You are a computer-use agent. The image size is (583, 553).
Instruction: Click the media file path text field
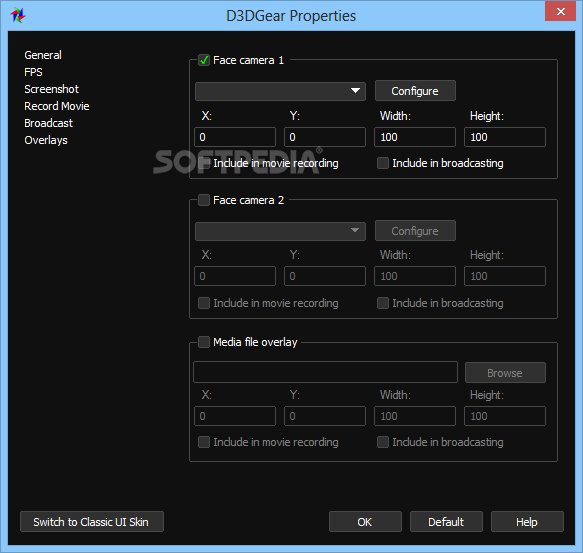[x=325, y=372]
